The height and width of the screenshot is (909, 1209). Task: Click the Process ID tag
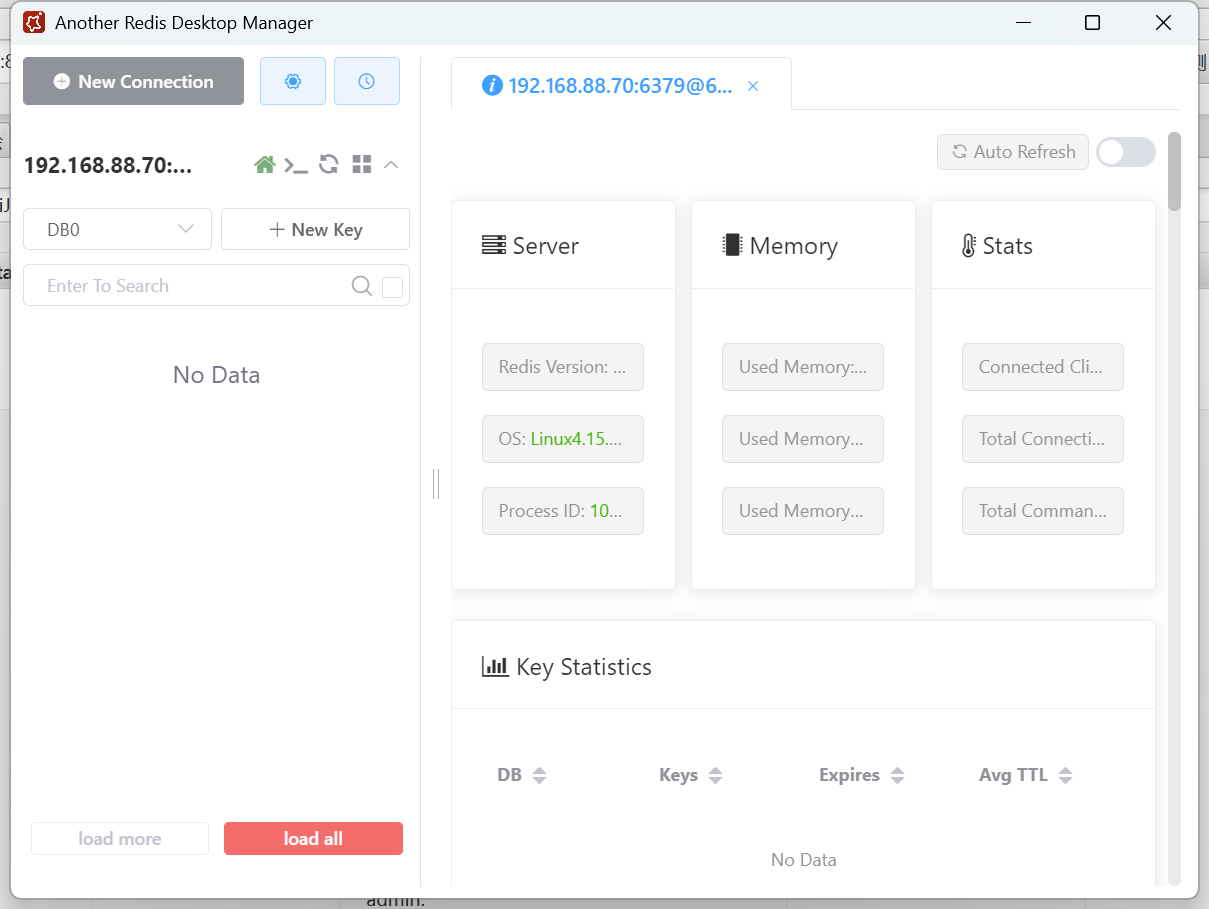click(x=563, y=511)
